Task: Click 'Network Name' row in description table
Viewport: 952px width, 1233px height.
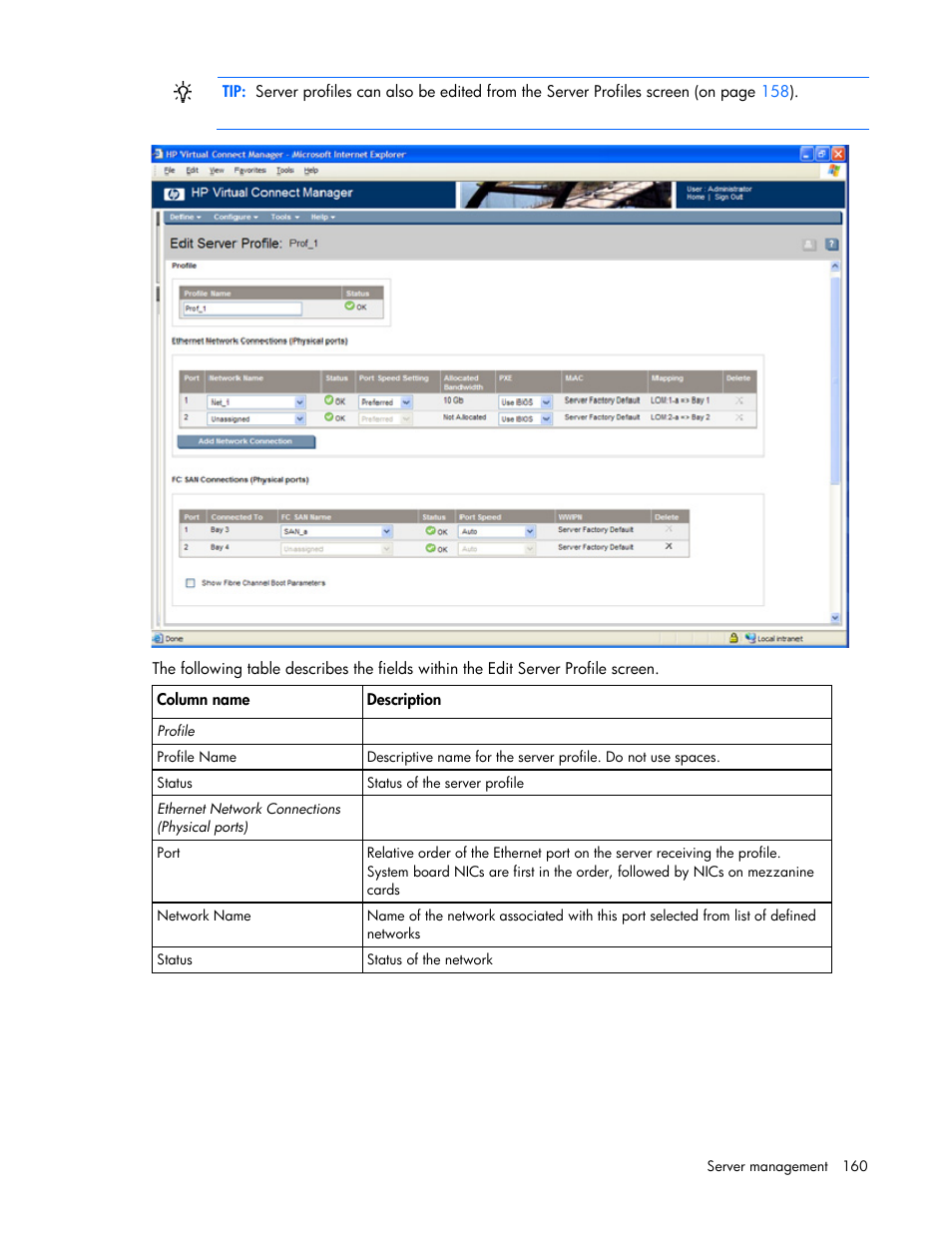Action: tap(492, 925)
